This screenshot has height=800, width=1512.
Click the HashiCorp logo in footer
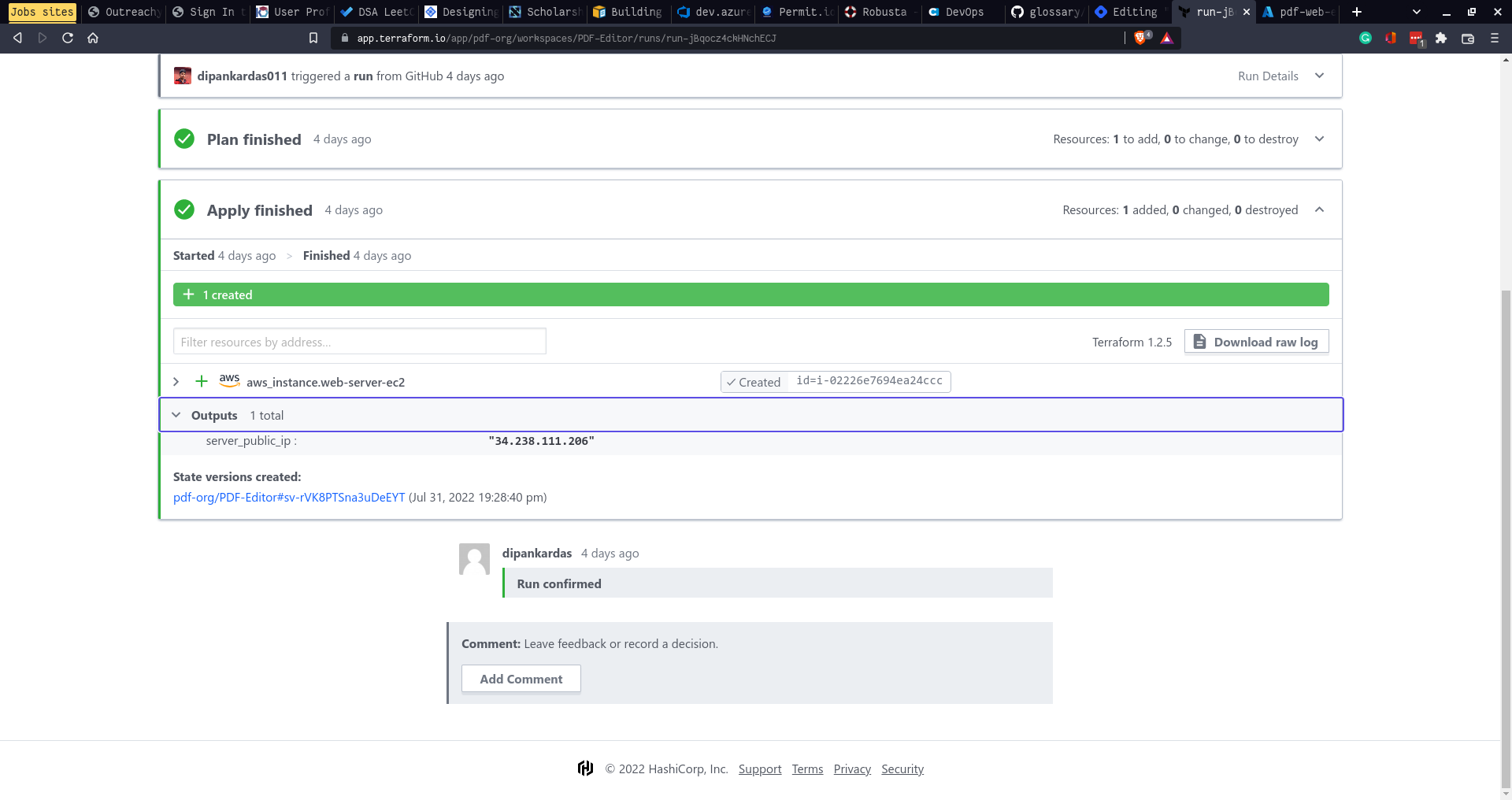point(585,769)
